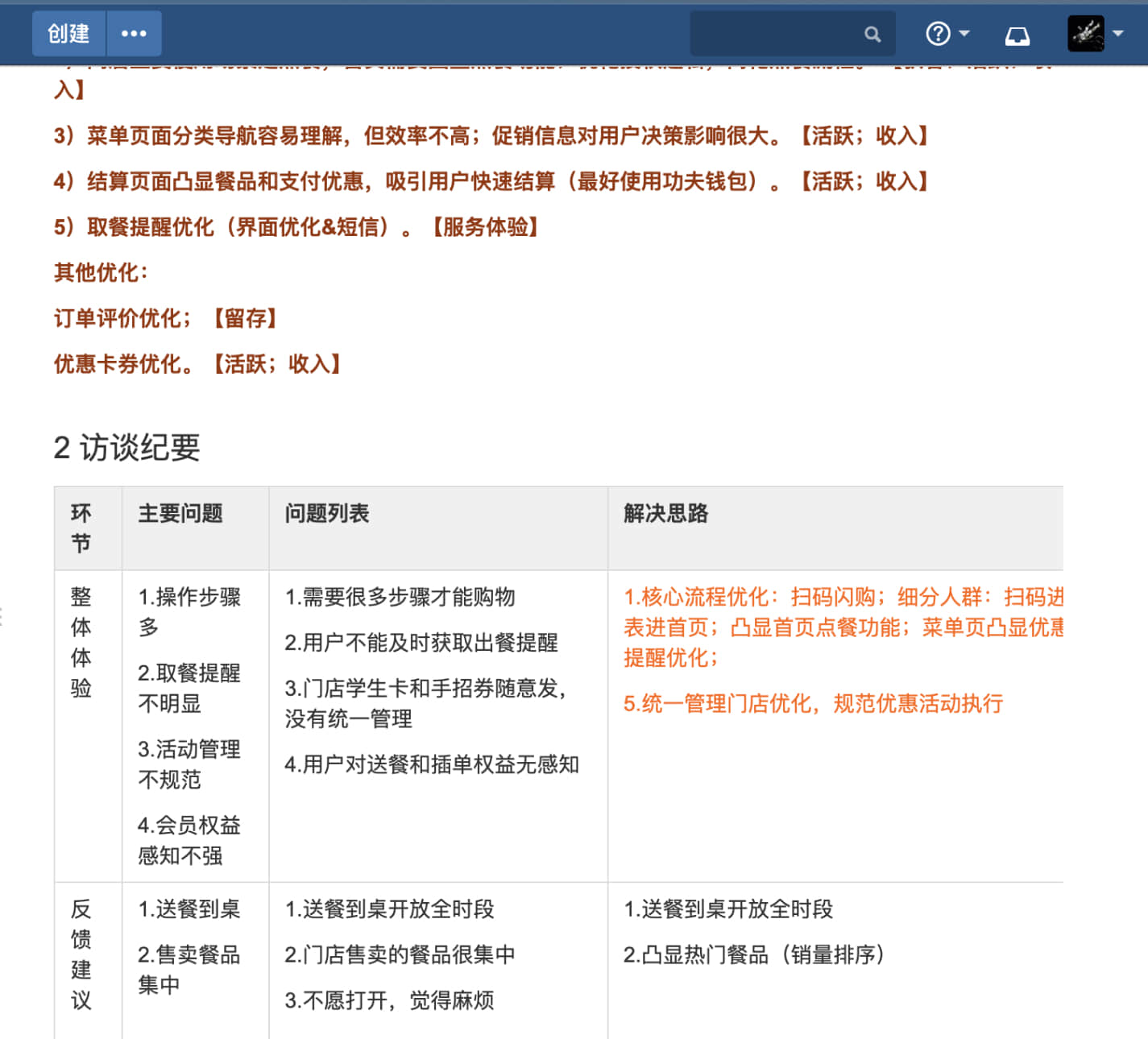Click the user profile avatar
Image resolution: width=1148 pixels, height=1039 pixels.
(1085, 34)
